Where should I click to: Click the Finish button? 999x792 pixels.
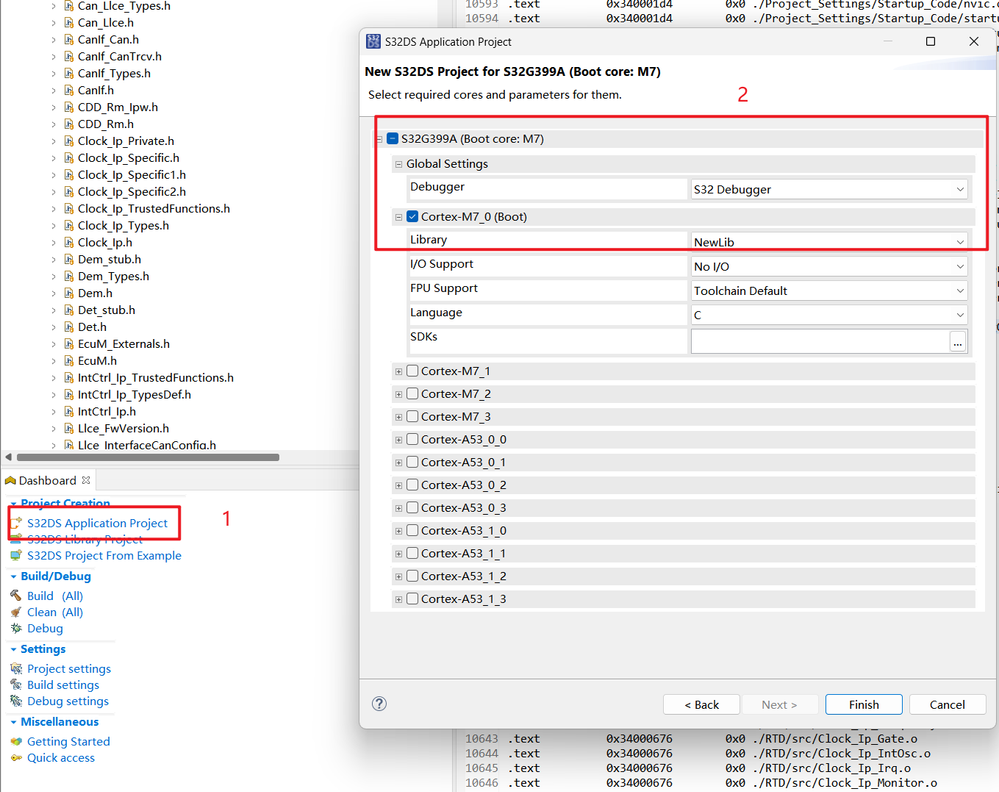864,705
